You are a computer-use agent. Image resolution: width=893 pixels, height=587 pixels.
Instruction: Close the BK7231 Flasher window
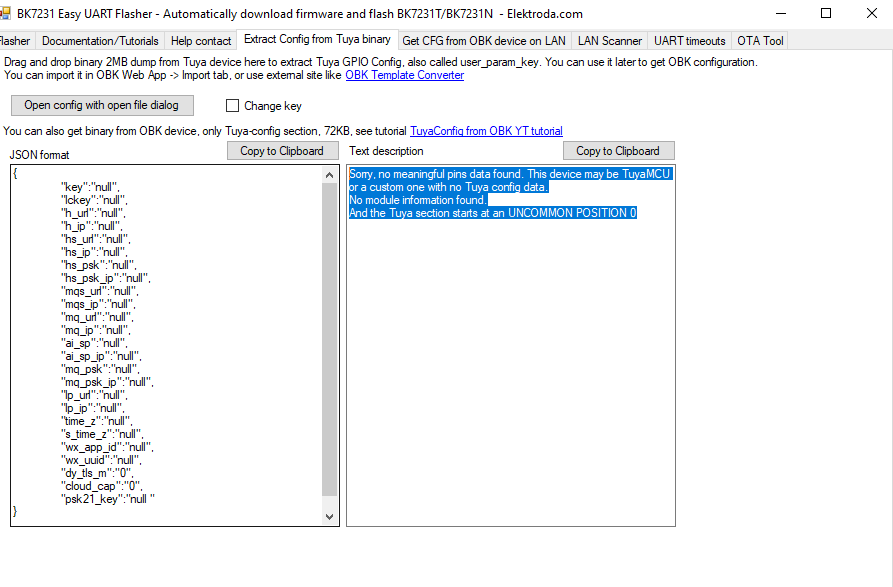[871, 14]
